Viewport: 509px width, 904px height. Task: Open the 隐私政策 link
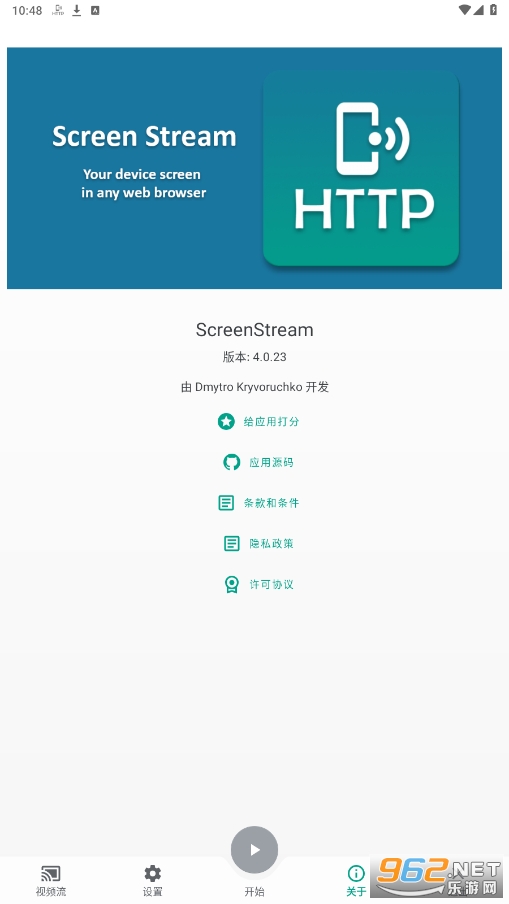tap(271, 543)
